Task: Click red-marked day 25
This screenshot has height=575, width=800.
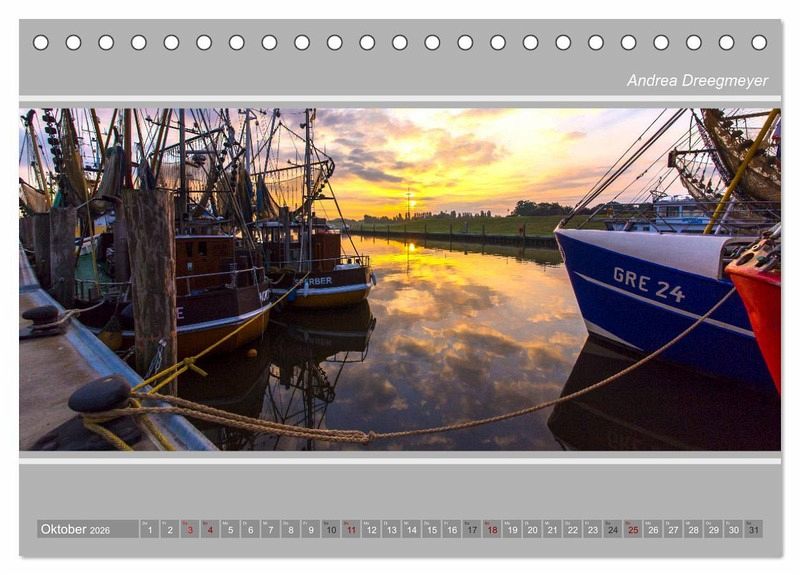Action: click(x=633, y=529)
